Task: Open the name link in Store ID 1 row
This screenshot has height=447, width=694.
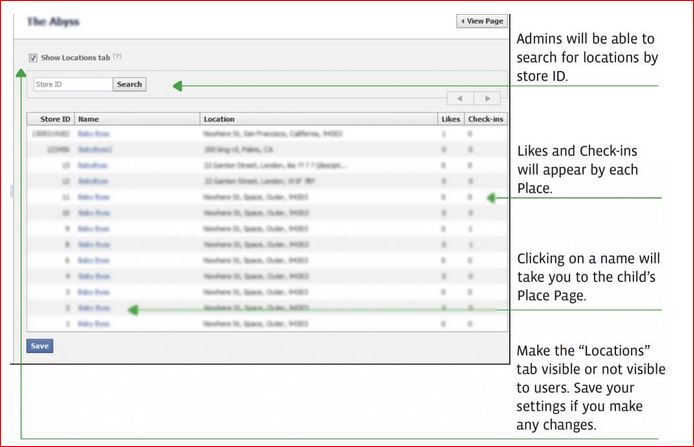Action: tap(93, 324)
